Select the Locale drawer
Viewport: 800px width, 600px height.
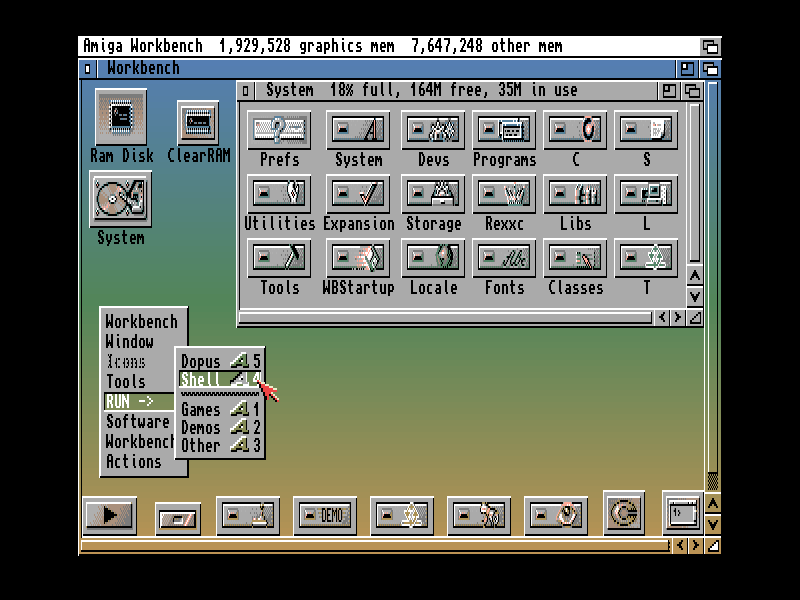[433, 258]
